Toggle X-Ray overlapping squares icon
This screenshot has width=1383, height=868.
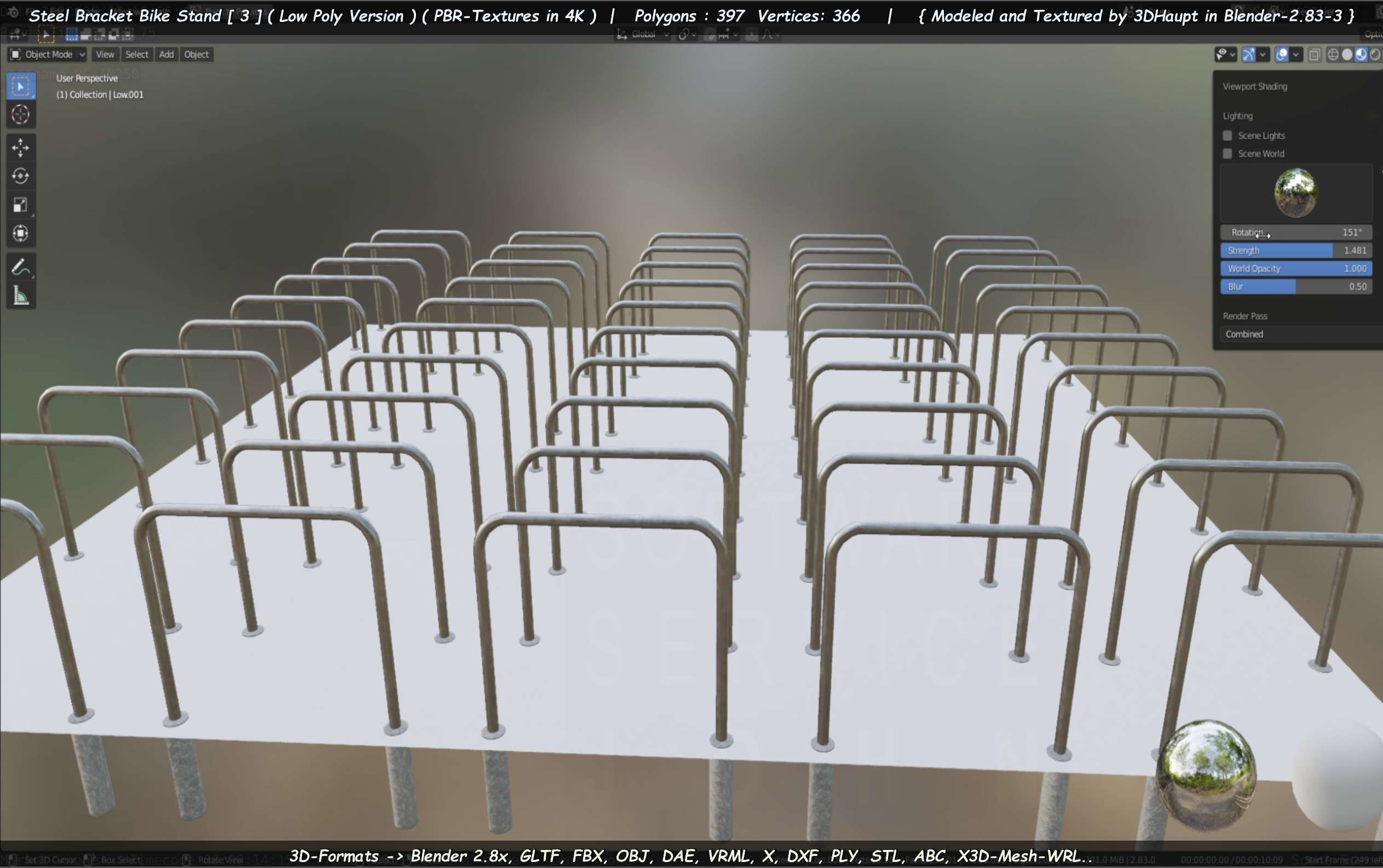(1313, 55)
